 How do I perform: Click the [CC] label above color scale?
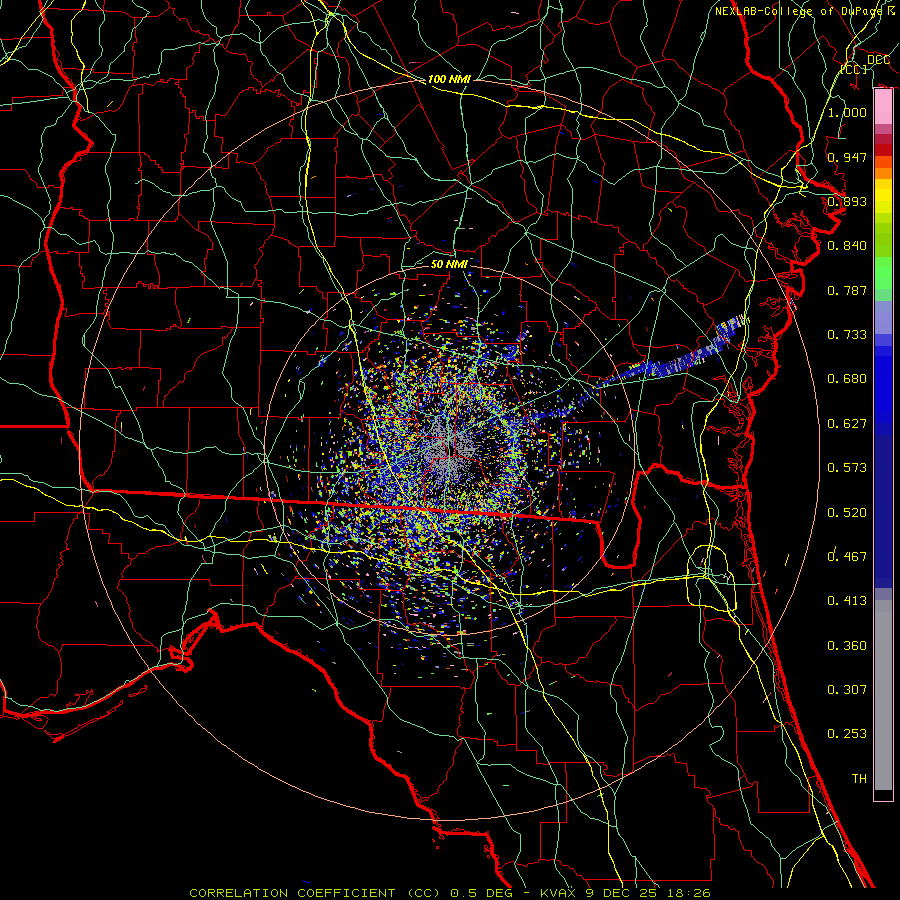[x=854, y=69]
